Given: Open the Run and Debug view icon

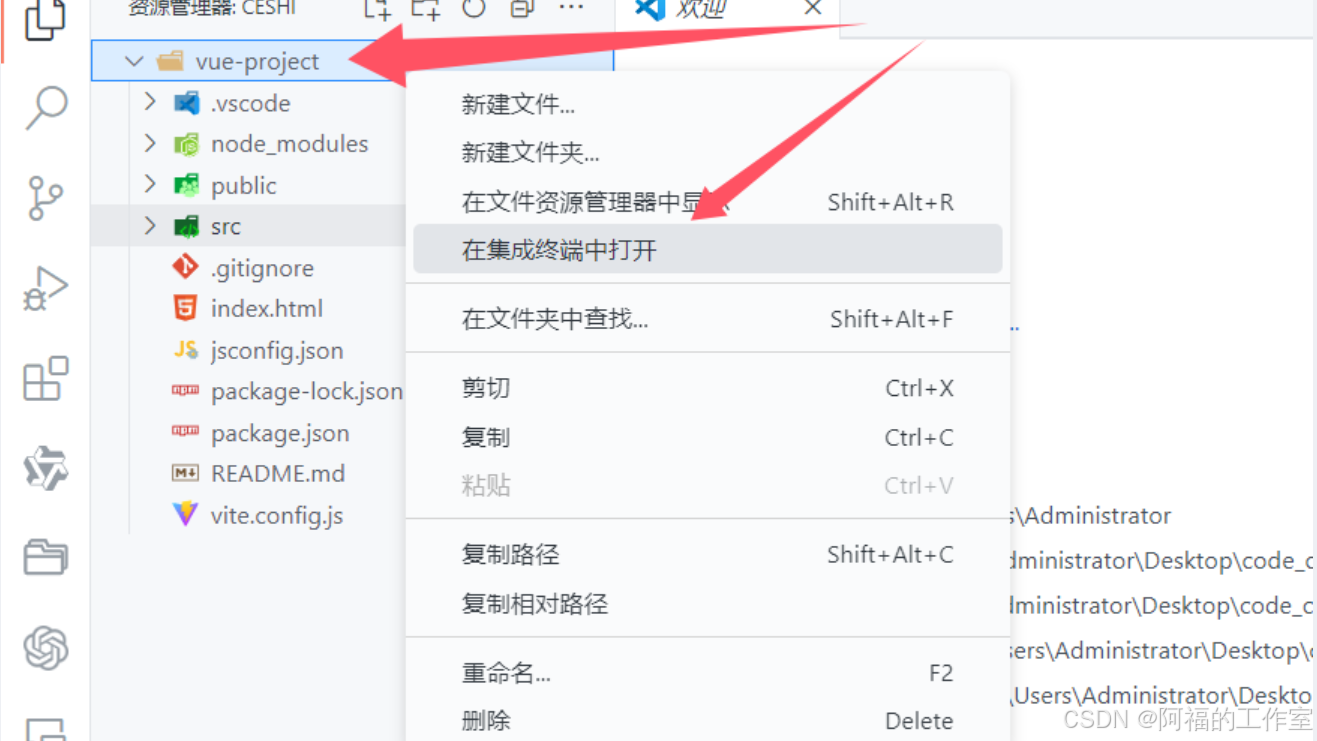Looking at the screenshot, I should (x=46, y=288).
